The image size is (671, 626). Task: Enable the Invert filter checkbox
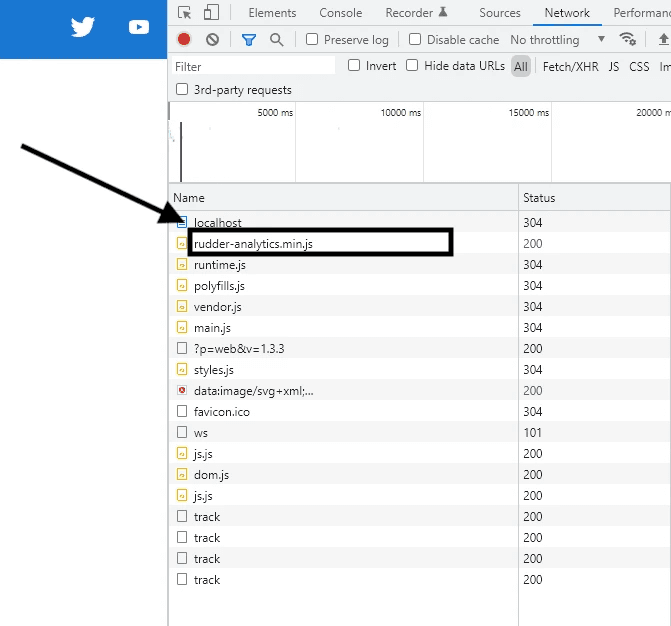354,66
